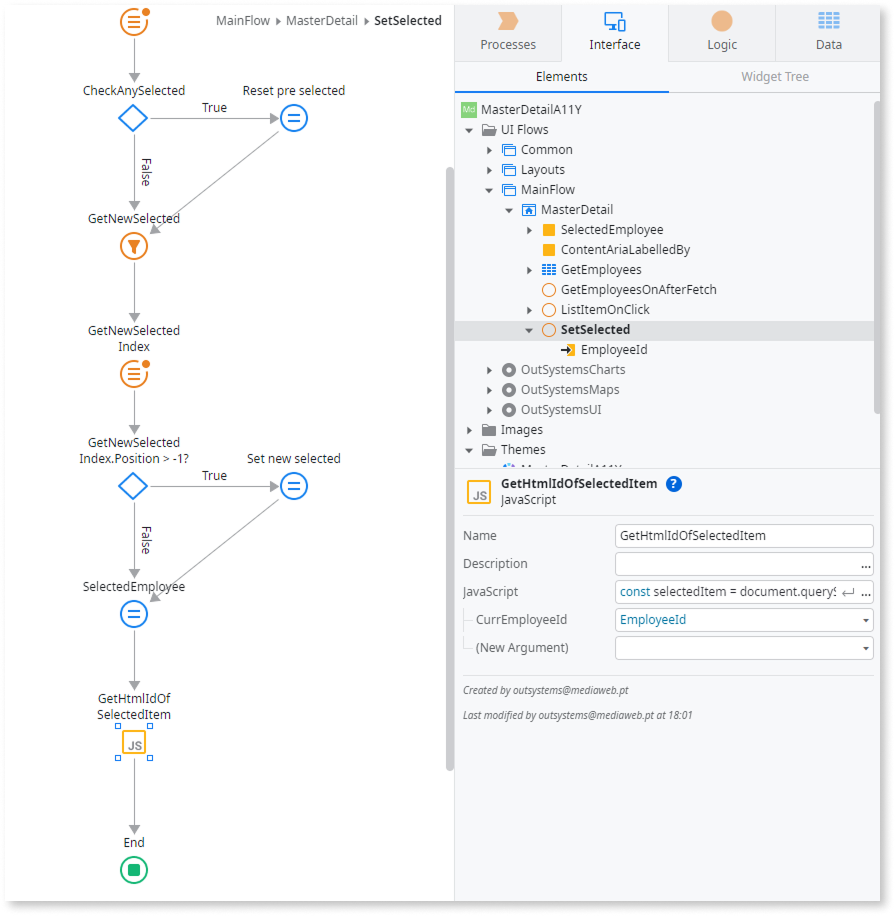
Task: Click the True label near CheckAnySelected
Action: click(x=214, y=107)
